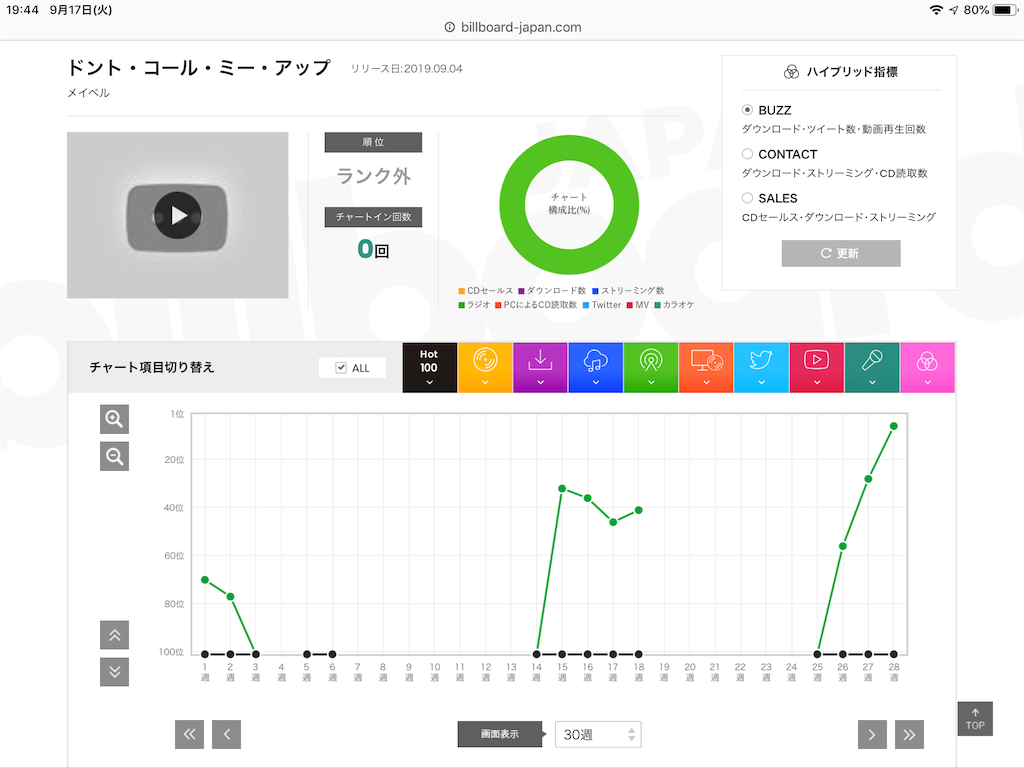1024x768 pixels.
Task: Select the CONTACT radio button
Action: coord(748,154)
